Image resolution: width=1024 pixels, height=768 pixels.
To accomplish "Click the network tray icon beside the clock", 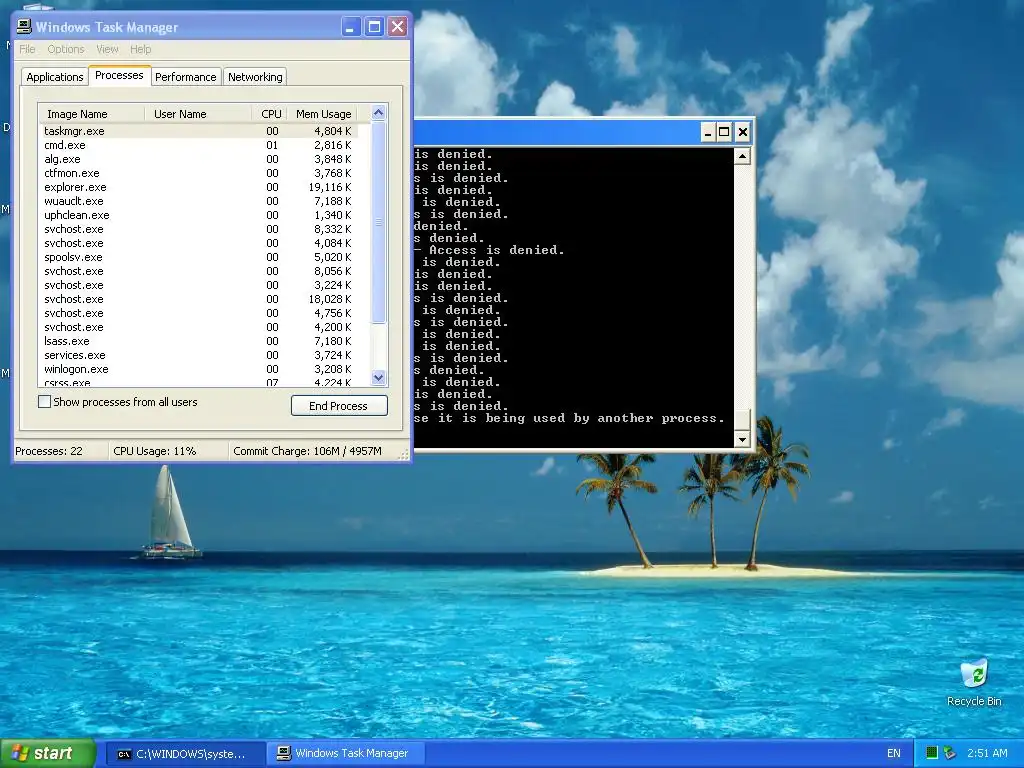I will click(x=950, y=753).
